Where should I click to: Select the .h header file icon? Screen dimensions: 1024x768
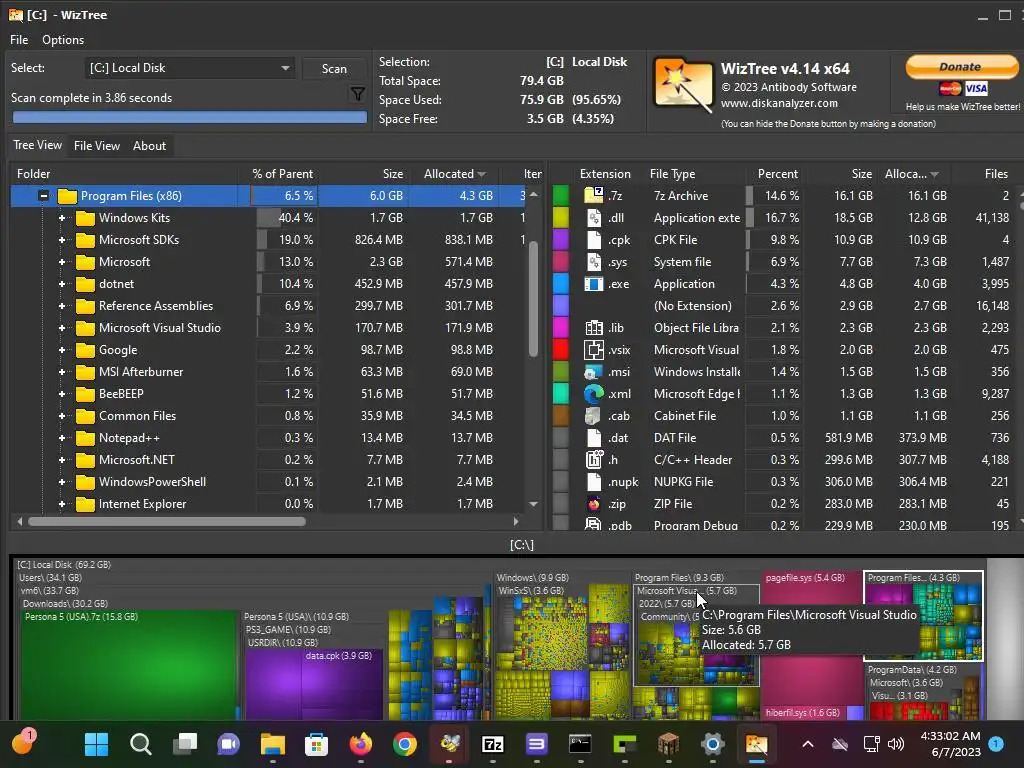[594, 459]
